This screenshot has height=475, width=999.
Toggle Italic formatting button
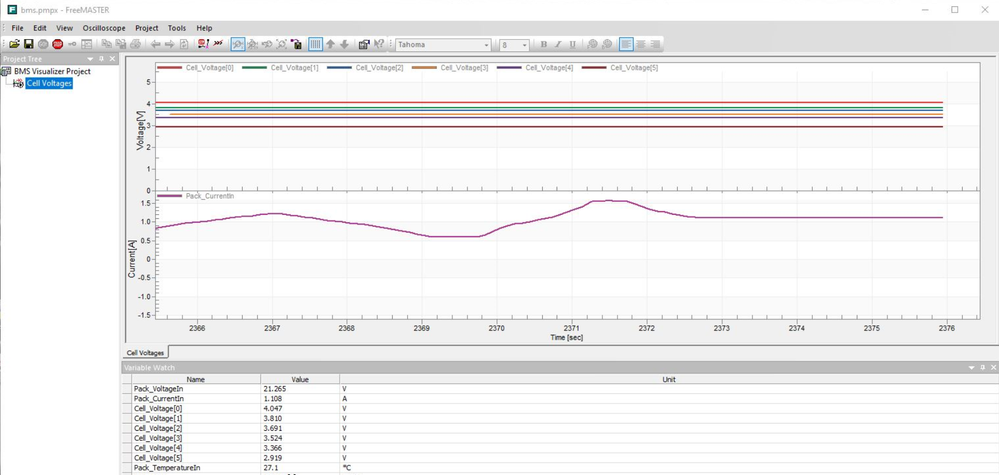558,45
